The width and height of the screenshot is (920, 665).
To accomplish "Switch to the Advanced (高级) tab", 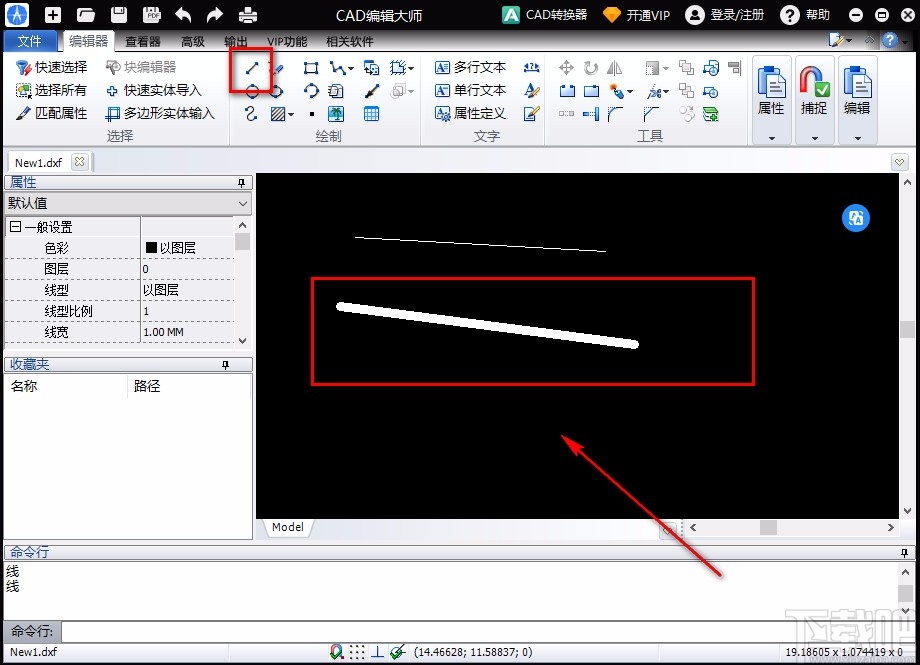I will [x=193, y=42].
